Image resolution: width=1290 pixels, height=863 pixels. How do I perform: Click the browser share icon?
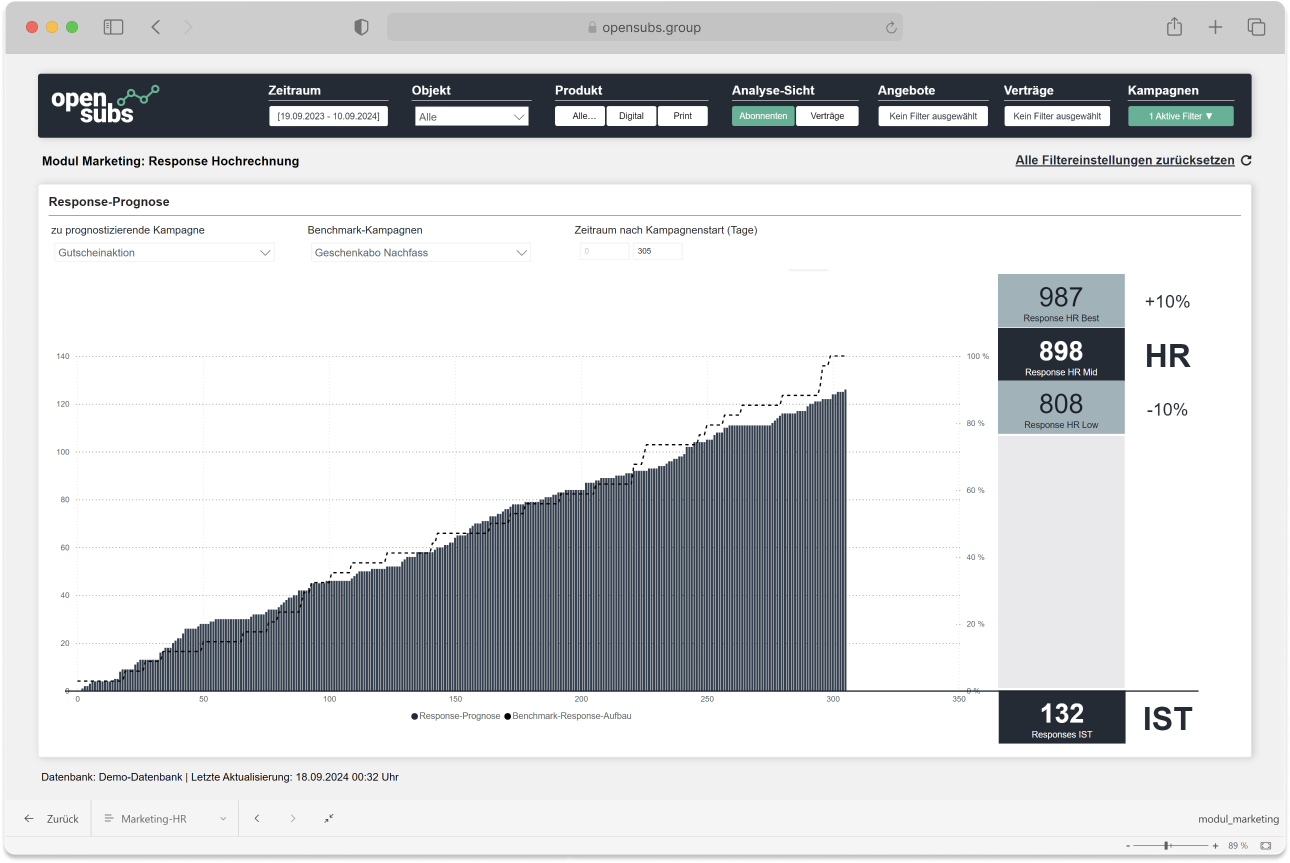pyautogui.click(x=1174, y=27)
